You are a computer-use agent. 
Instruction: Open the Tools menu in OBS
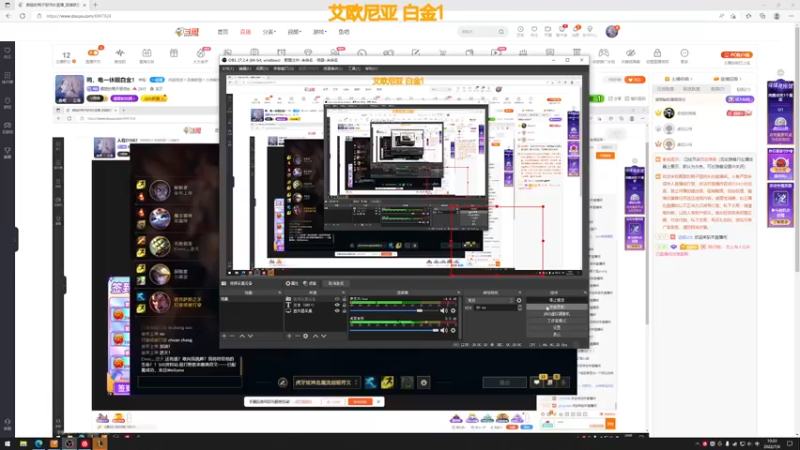coord(354,68)
